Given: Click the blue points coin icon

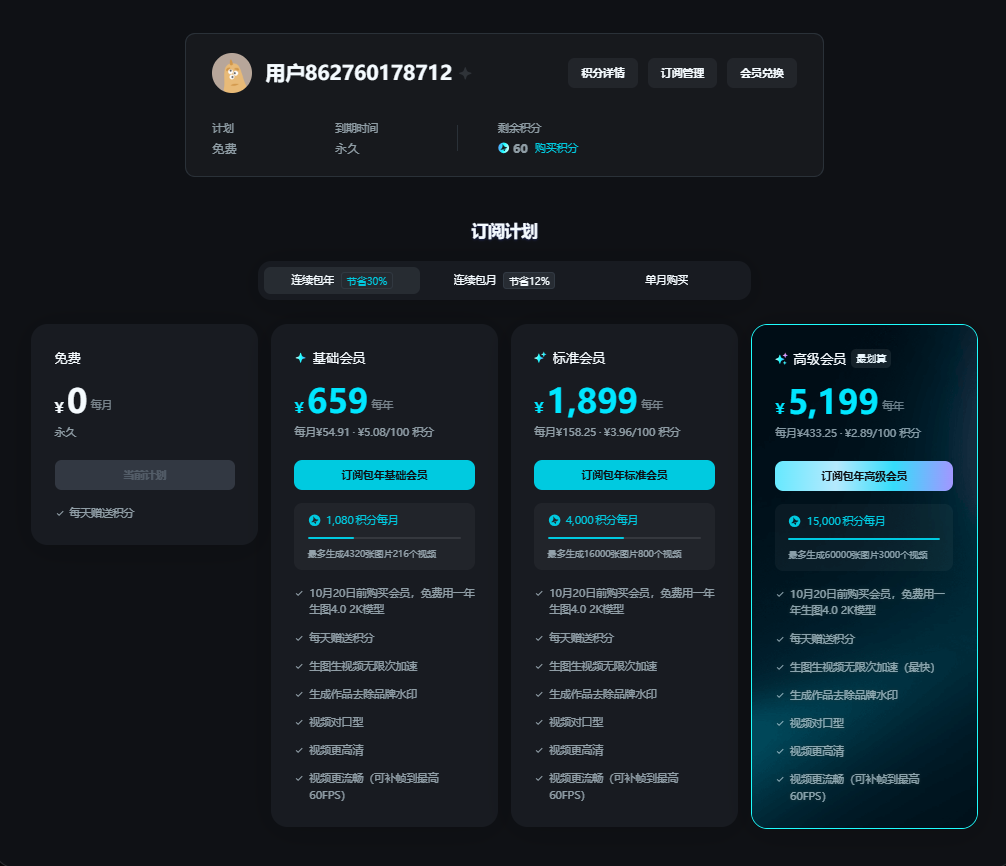Looking at the screenshot, I should [x=503, y=148].
